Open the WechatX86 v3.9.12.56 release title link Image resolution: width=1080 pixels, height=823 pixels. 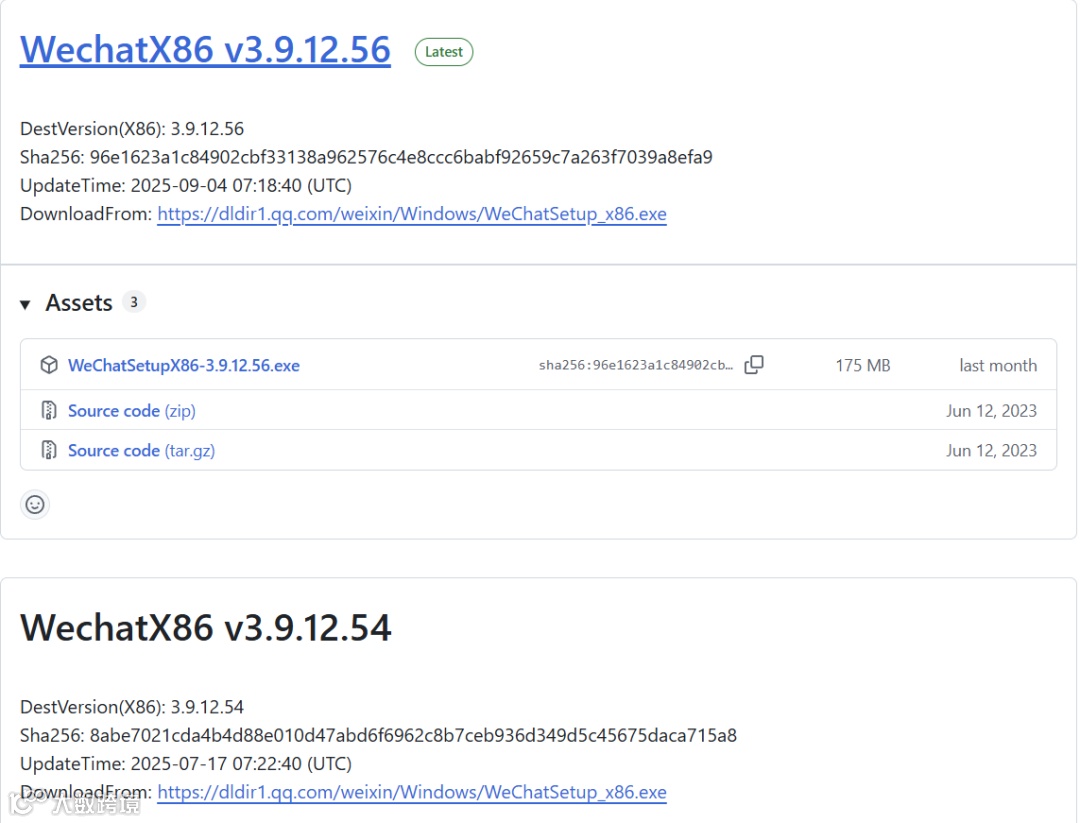(205, 50)
